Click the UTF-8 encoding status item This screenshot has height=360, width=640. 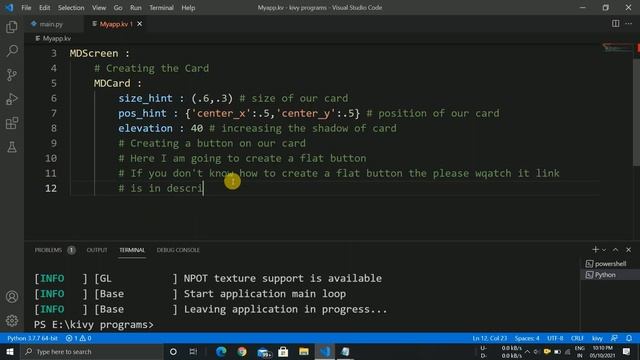click(x=555, y=338)
